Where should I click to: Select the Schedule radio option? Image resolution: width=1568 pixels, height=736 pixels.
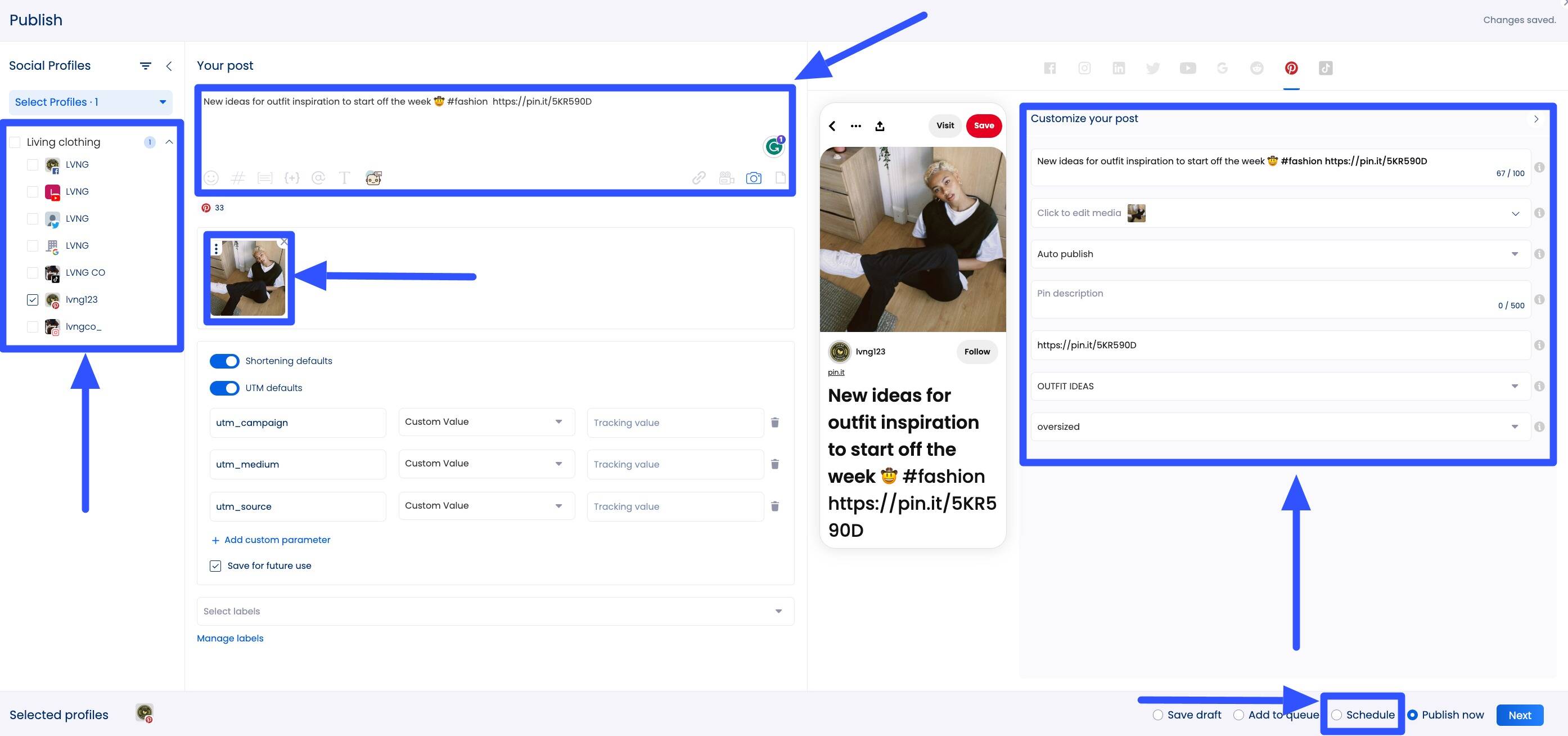pyautogui.click(x=1337, y=715)
